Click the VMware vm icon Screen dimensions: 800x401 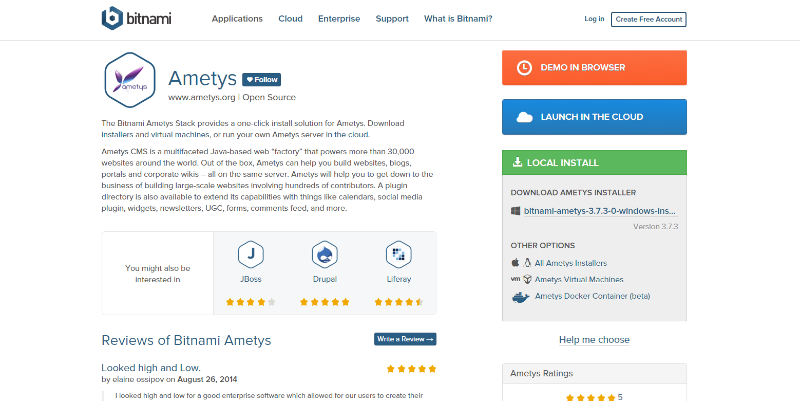515,279
